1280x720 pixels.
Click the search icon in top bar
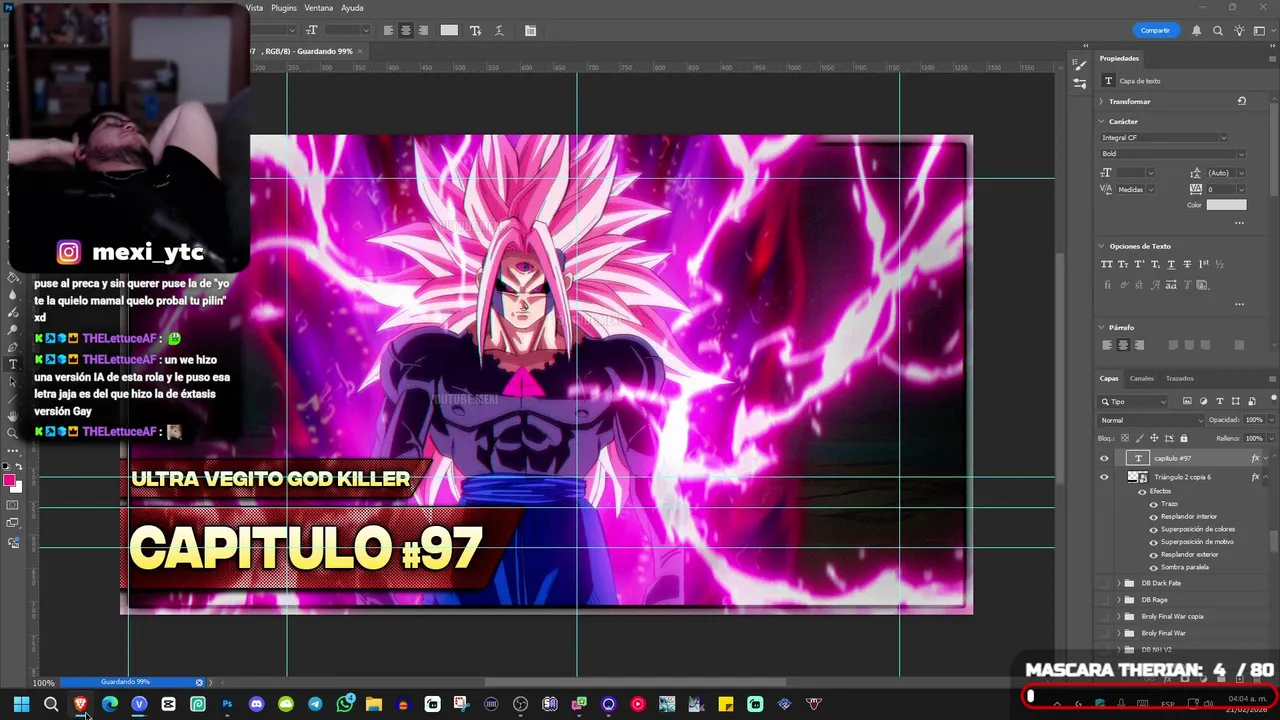tap(1218, 30)
